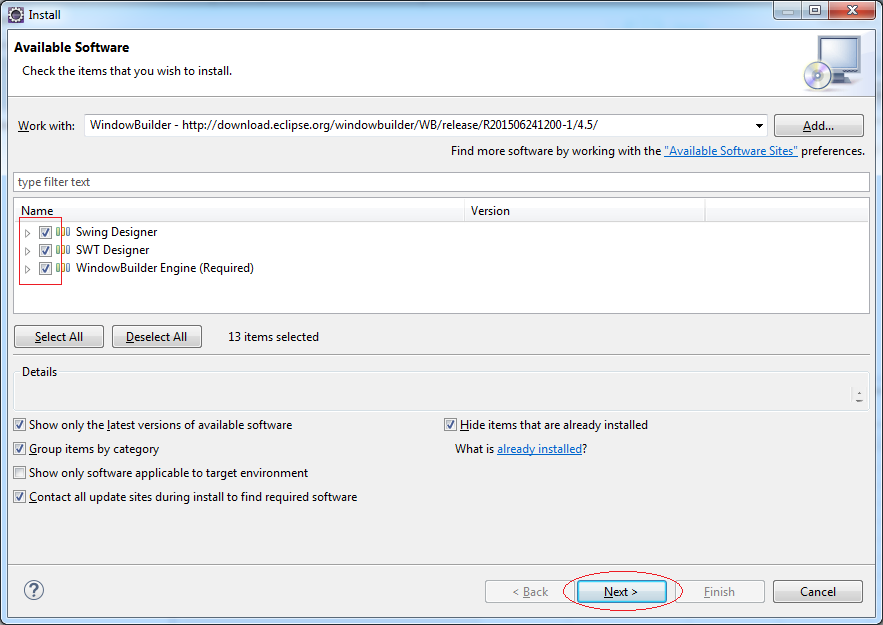Click the help question mark icon
This screenshot has height=625, width=883.
pyautogui.click(x=34, y=590)
